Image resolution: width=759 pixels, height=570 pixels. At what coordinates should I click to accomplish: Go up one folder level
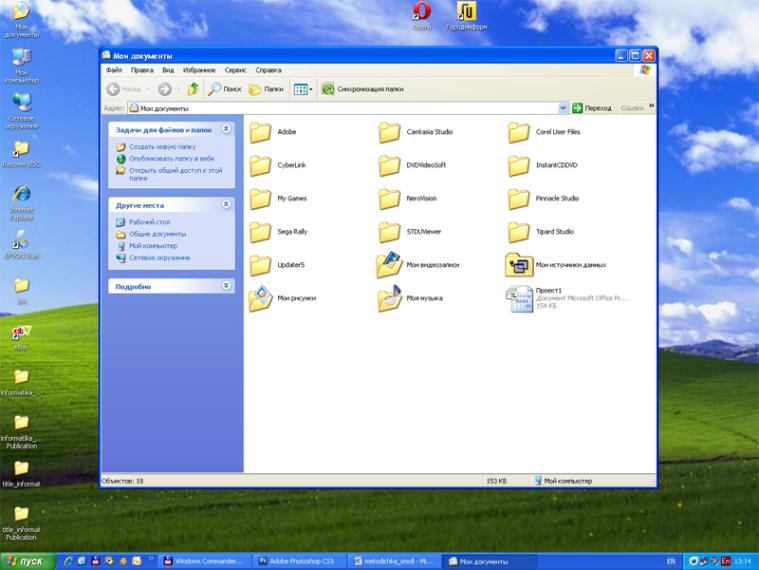[x=193, y=89]
